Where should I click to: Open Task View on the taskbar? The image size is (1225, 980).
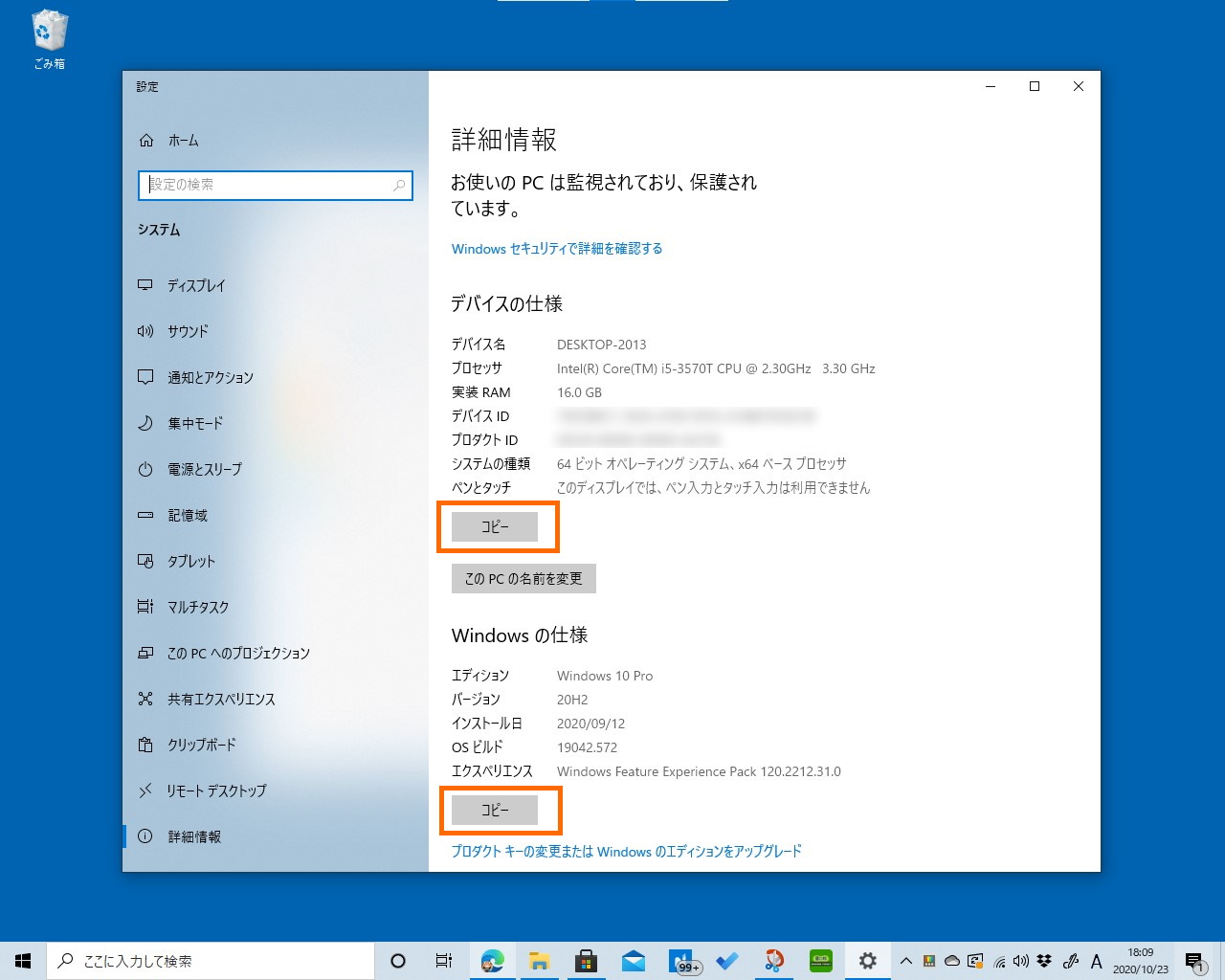click(444, 961)
